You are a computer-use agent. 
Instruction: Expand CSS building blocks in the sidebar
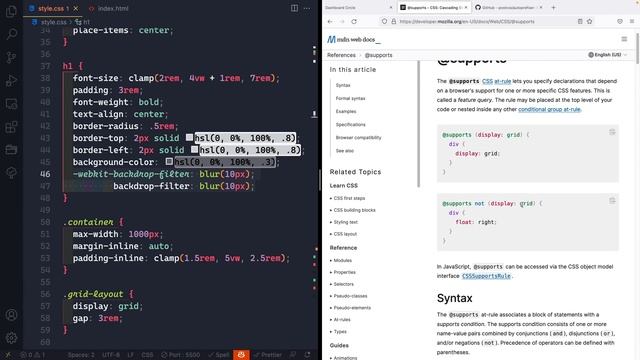pyautogui.click(x=353, y=210)
